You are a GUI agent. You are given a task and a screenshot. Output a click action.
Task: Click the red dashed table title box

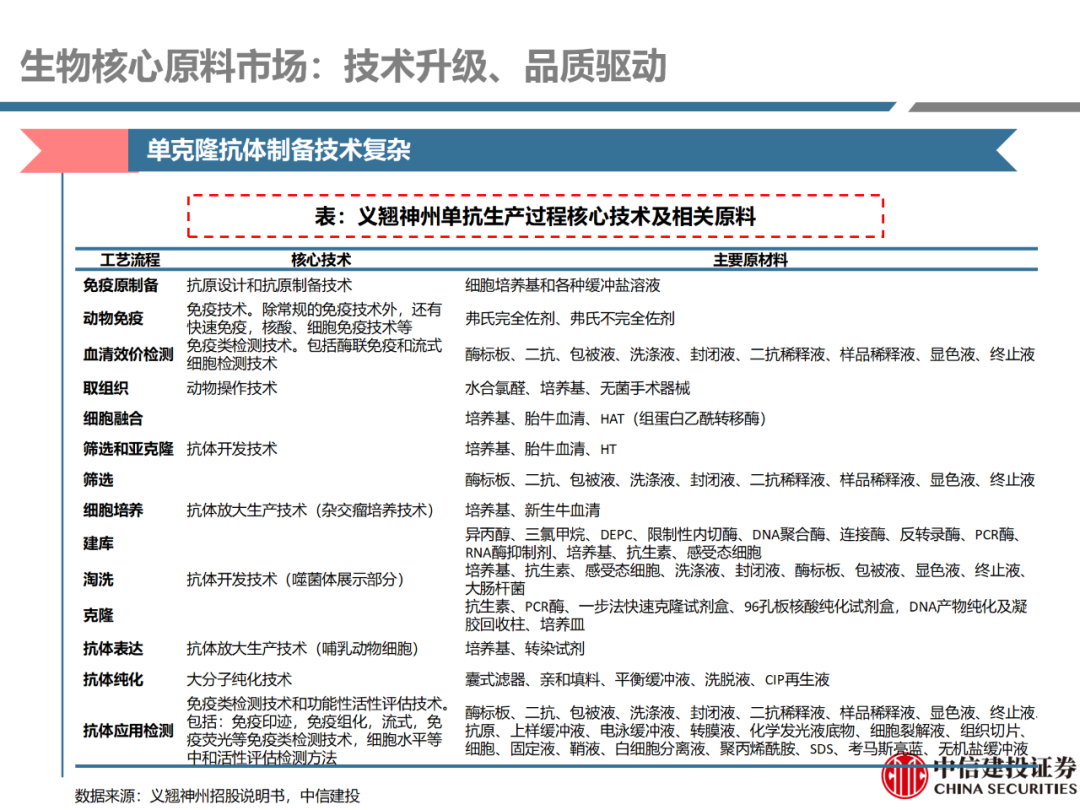tap(535, 216)
